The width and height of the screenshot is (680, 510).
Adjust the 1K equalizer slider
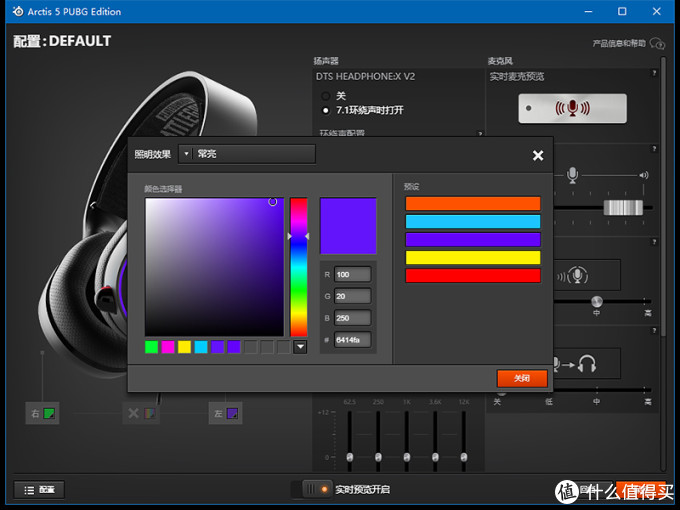pos(406,457)
